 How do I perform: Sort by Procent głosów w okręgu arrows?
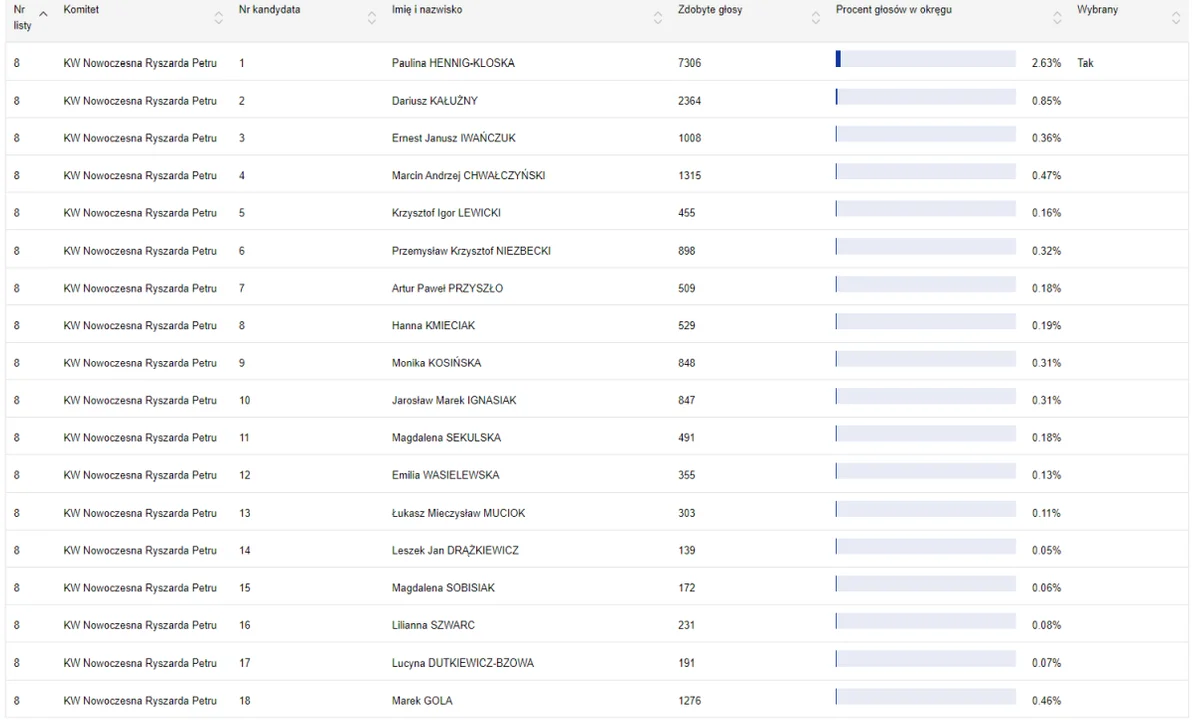[x=1057, y=17]
